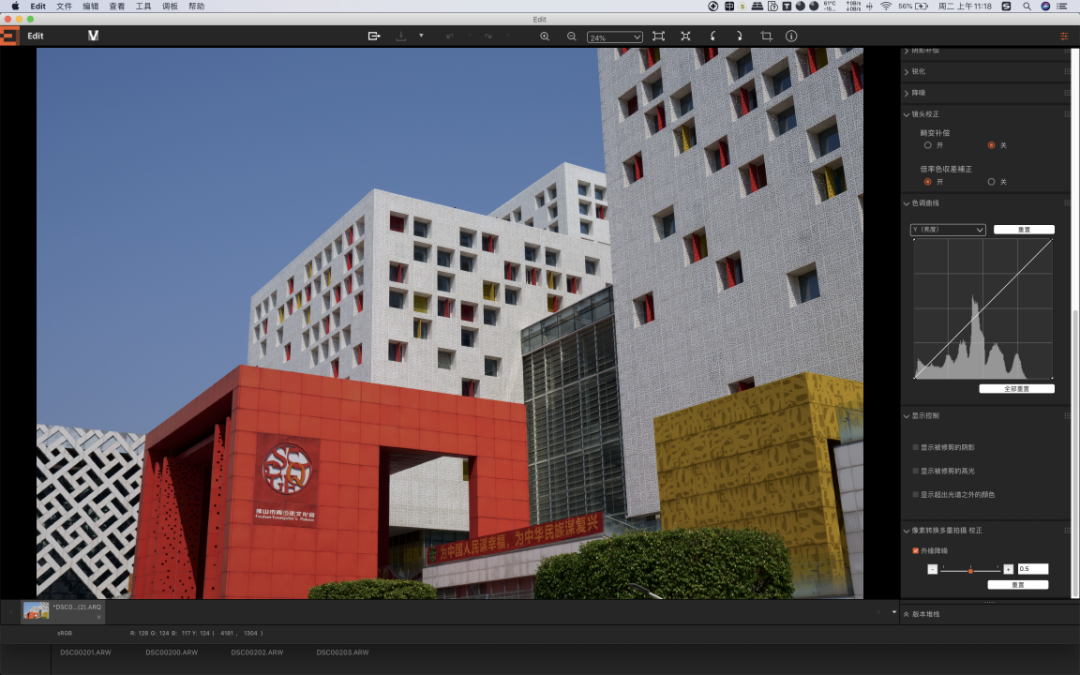Click the 0.5 value input field
The height and width of the screenshot is (675, 1080).
click(1032, 569)
